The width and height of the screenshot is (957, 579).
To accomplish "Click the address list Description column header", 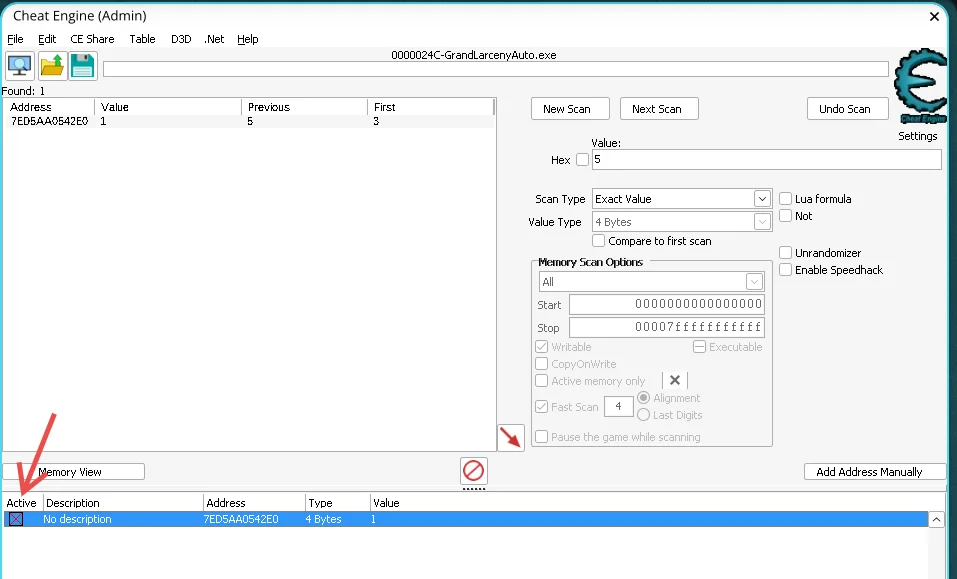I will pyautogui.click(x=123, y=503).
